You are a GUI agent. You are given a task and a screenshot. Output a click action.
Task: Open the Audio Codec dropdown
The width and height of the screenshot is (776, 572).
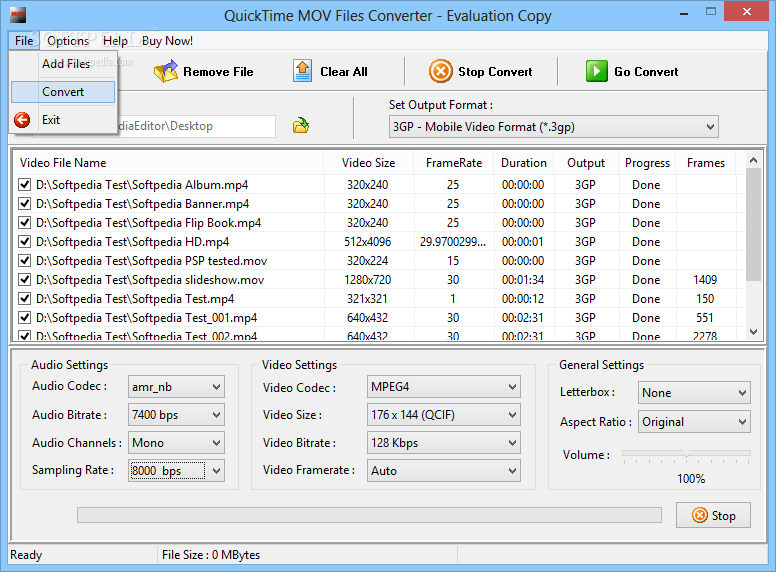176,386
